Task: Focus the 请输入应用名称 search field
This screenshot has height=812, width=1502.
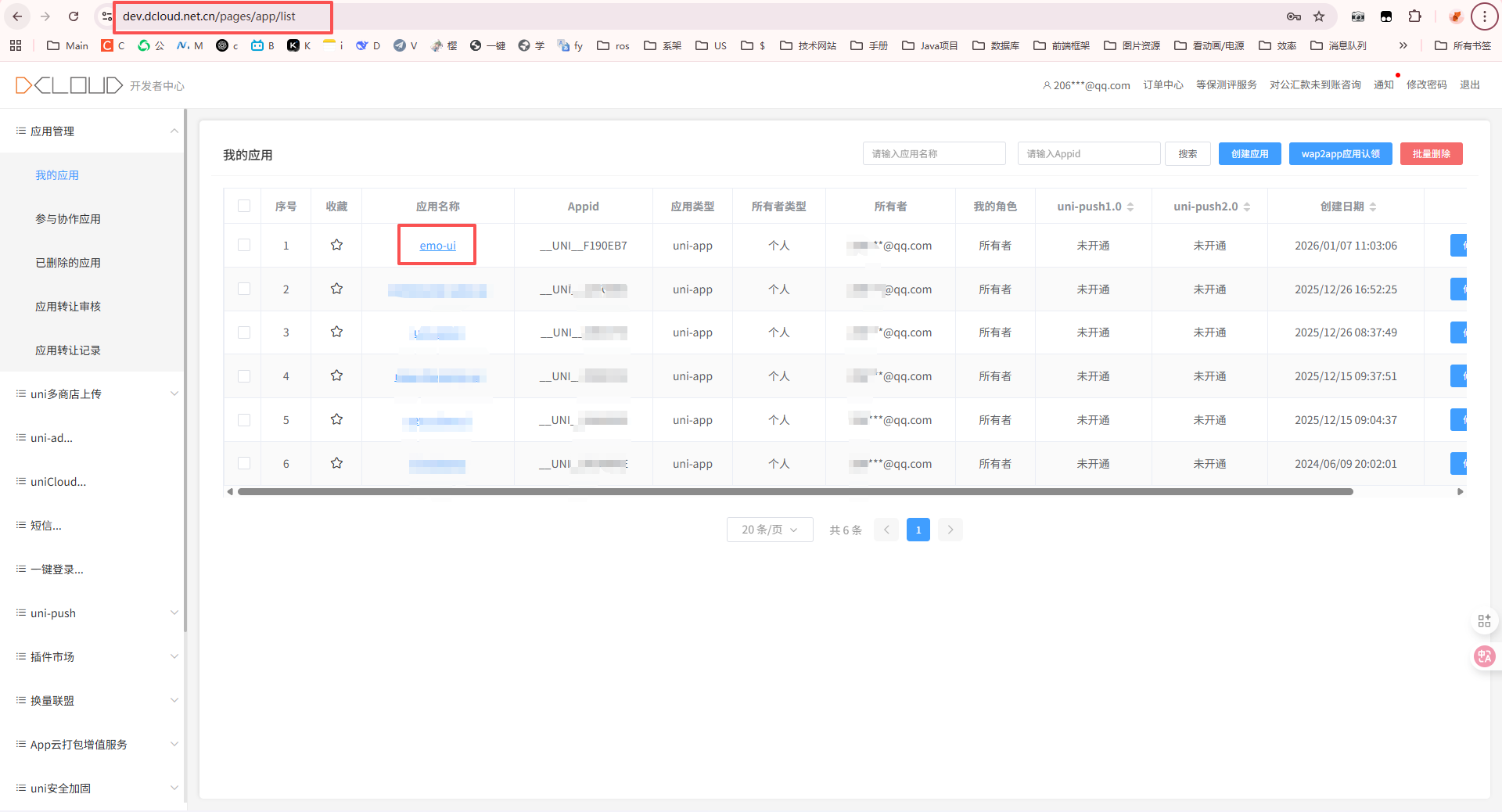Action: click(x=934, y=153)
